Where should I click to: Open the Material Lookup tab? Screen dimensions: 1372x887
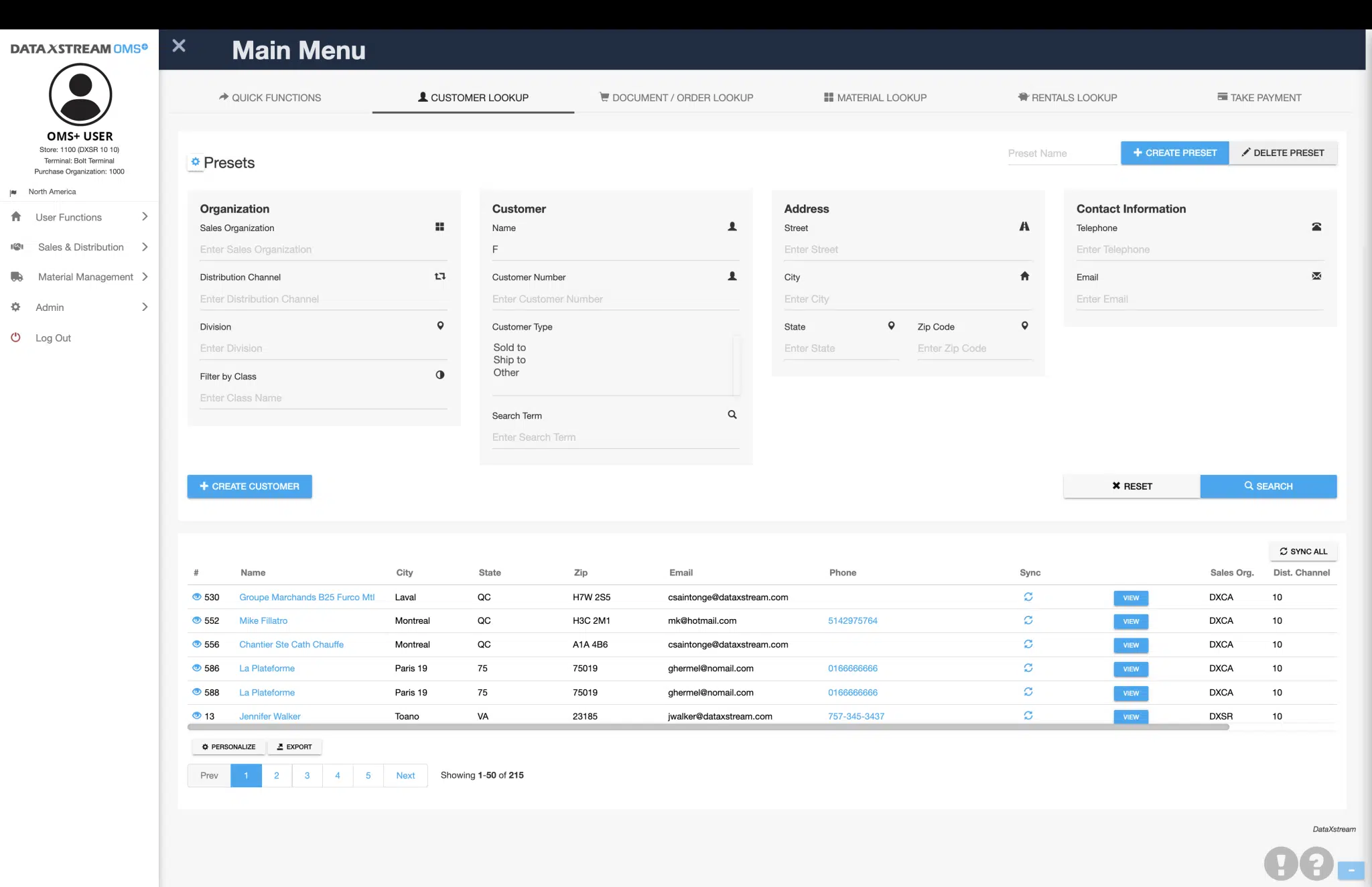876,98
